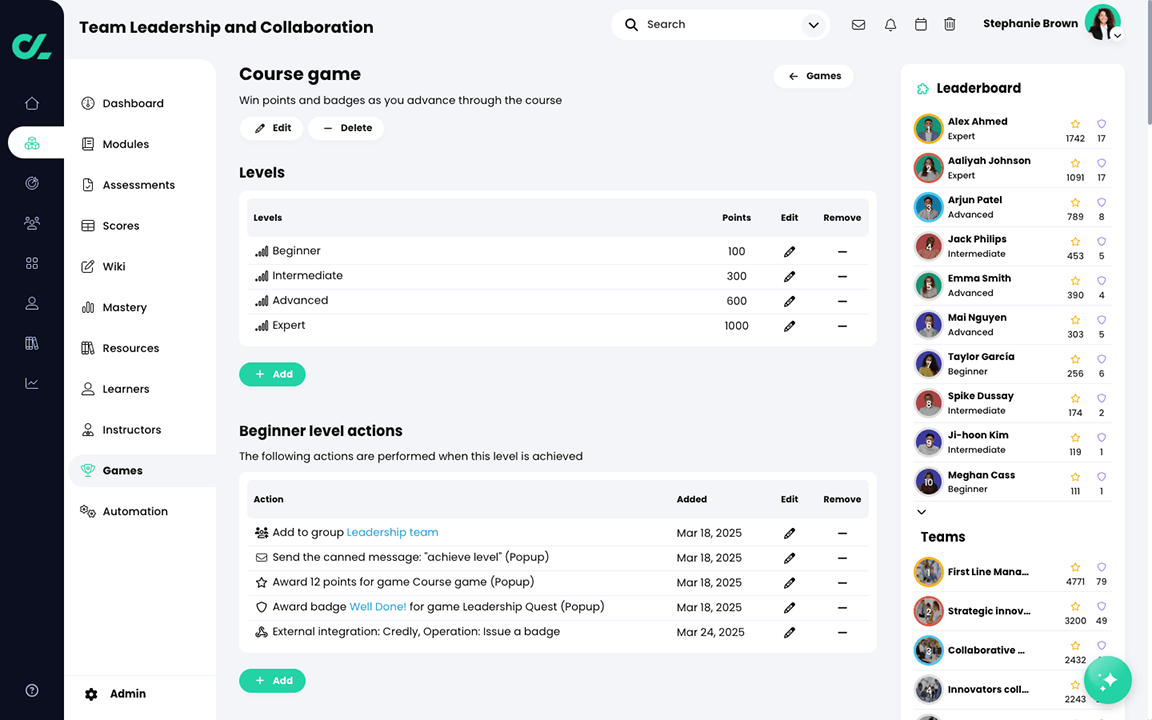This screenshot has width=1152, height=720.
Task: Click the Delete course game button
Action: pyautogui.click(x=346, y=128)
